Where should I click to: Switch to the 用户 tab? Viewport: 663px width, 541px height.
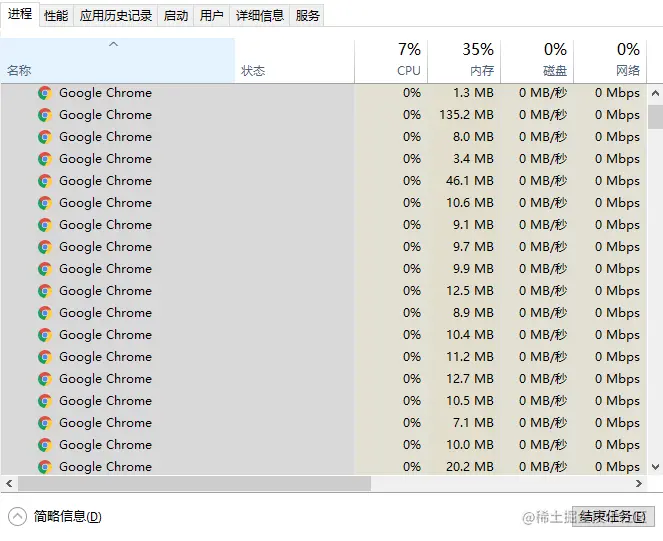tap(211, 16)
